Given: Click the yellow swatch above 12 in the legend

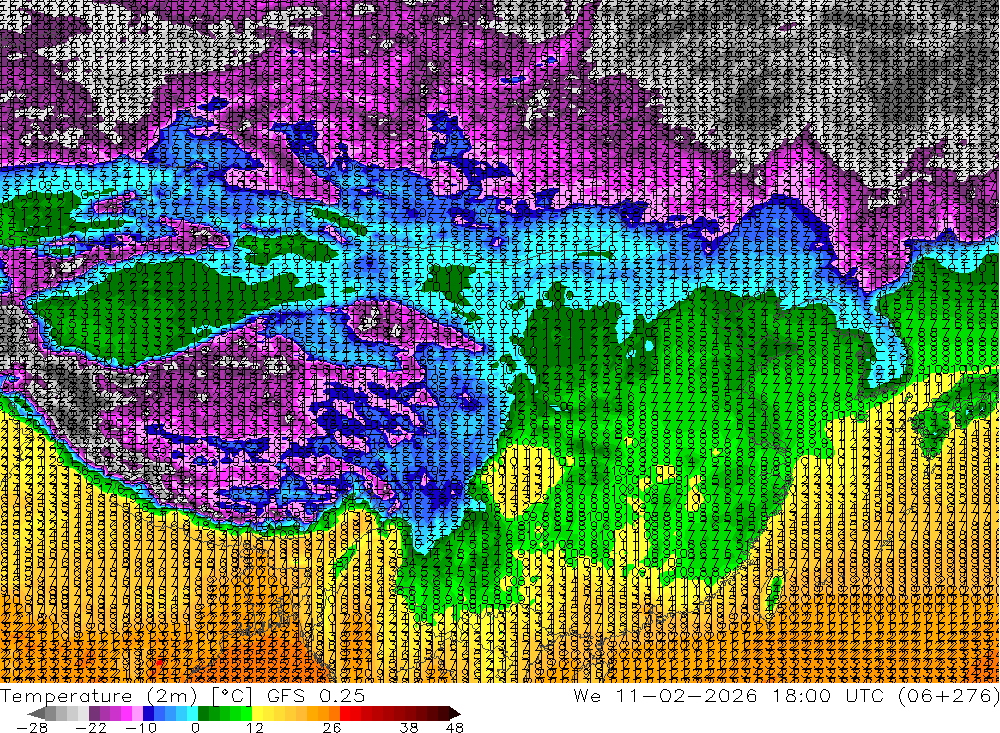Looking at the screenshot, I should coord(258,713).
